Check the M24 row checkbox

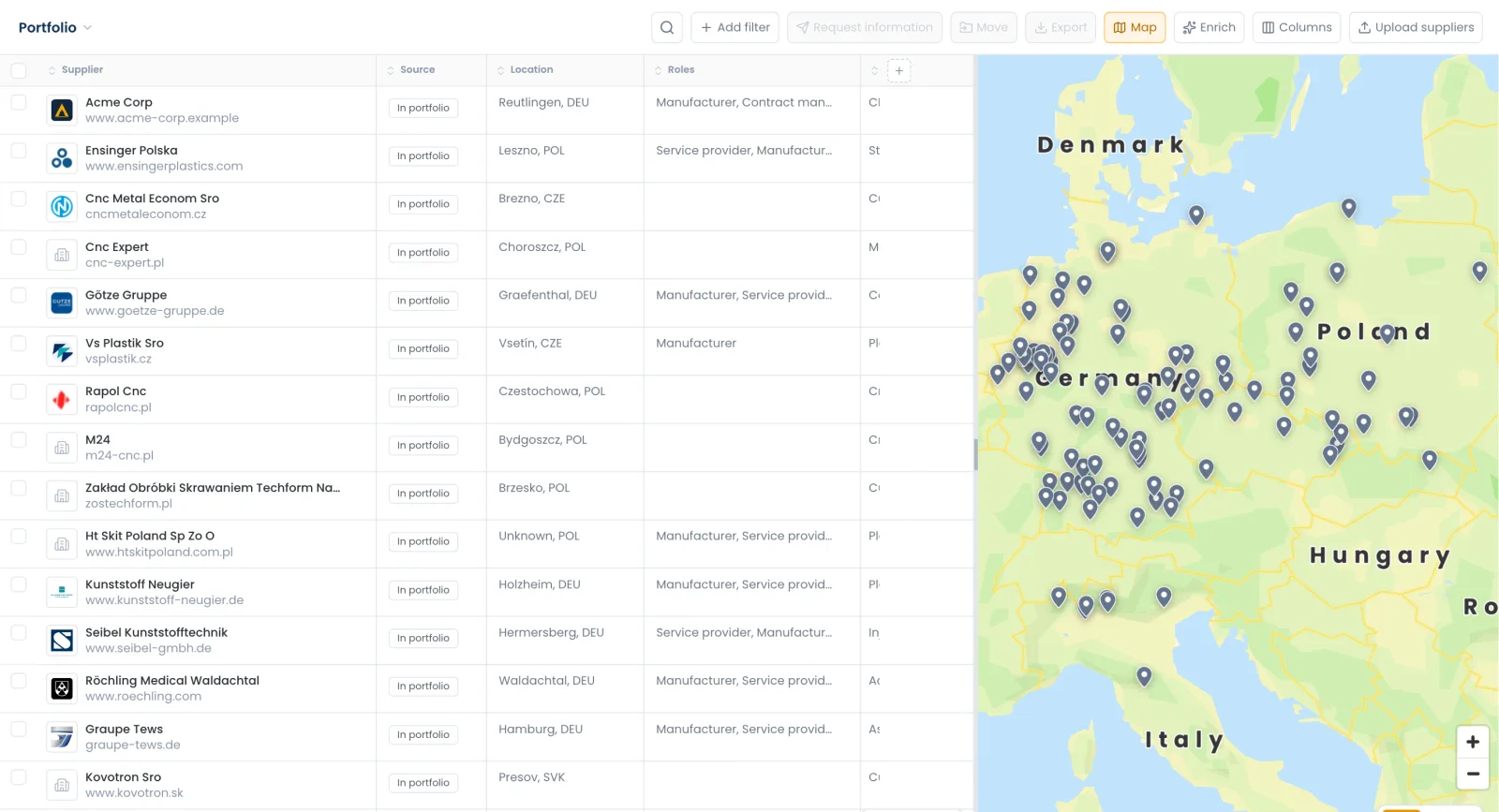pyautogui.click(x=19, y=439)
